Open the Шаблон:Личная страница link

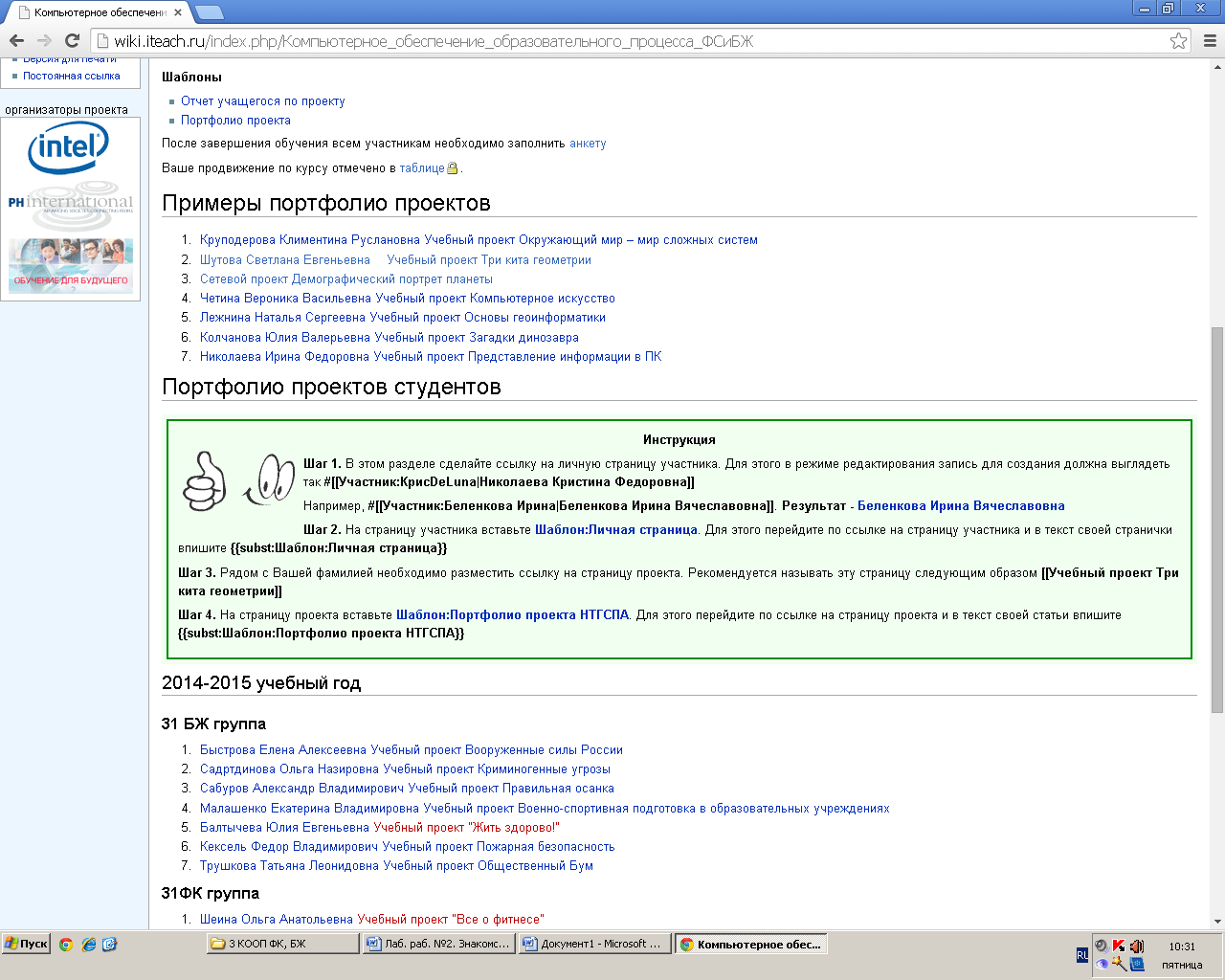[616, 529]
